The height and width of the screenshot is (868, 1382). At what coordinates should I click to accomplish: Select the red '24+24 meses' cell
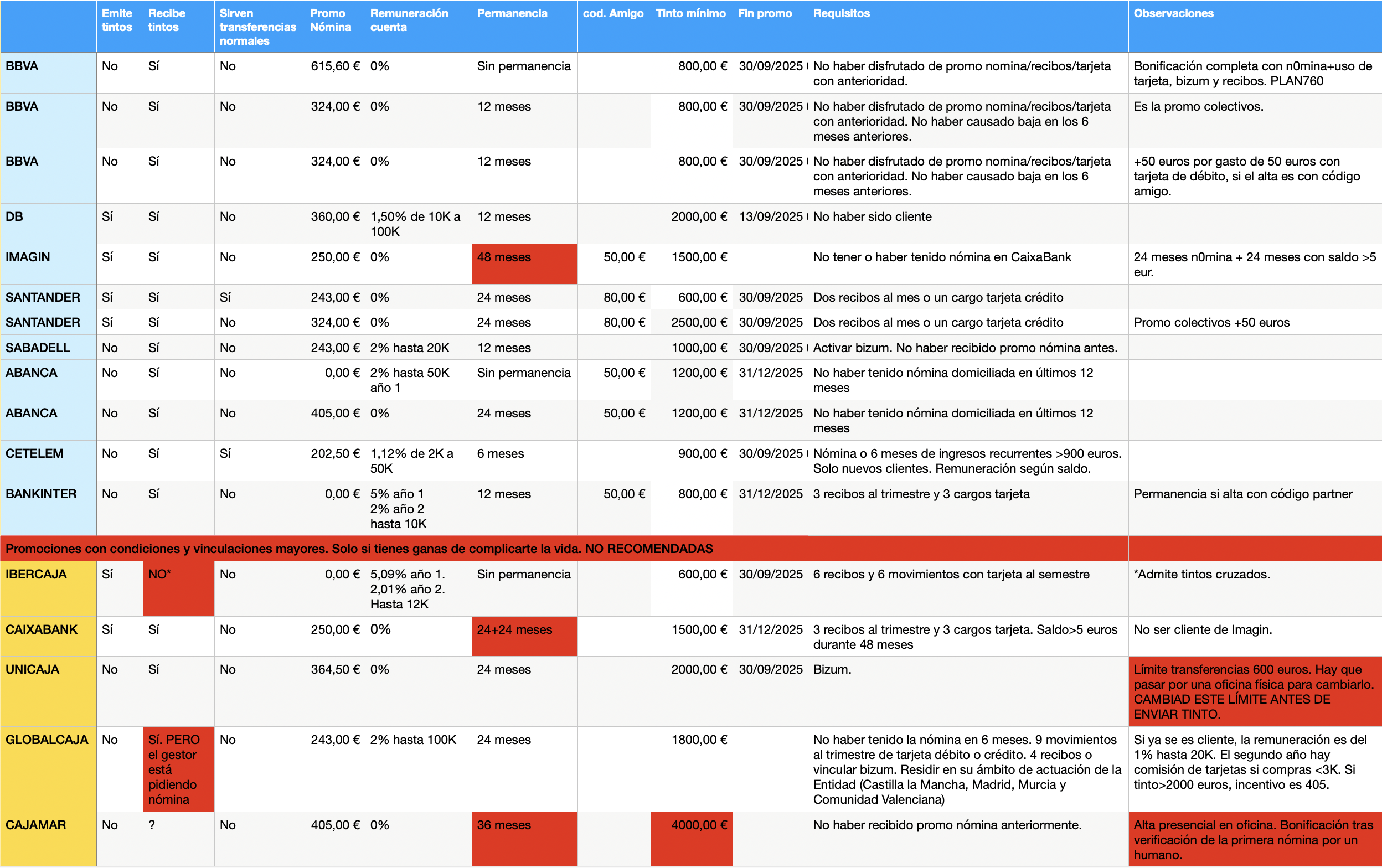coord(524,636)
